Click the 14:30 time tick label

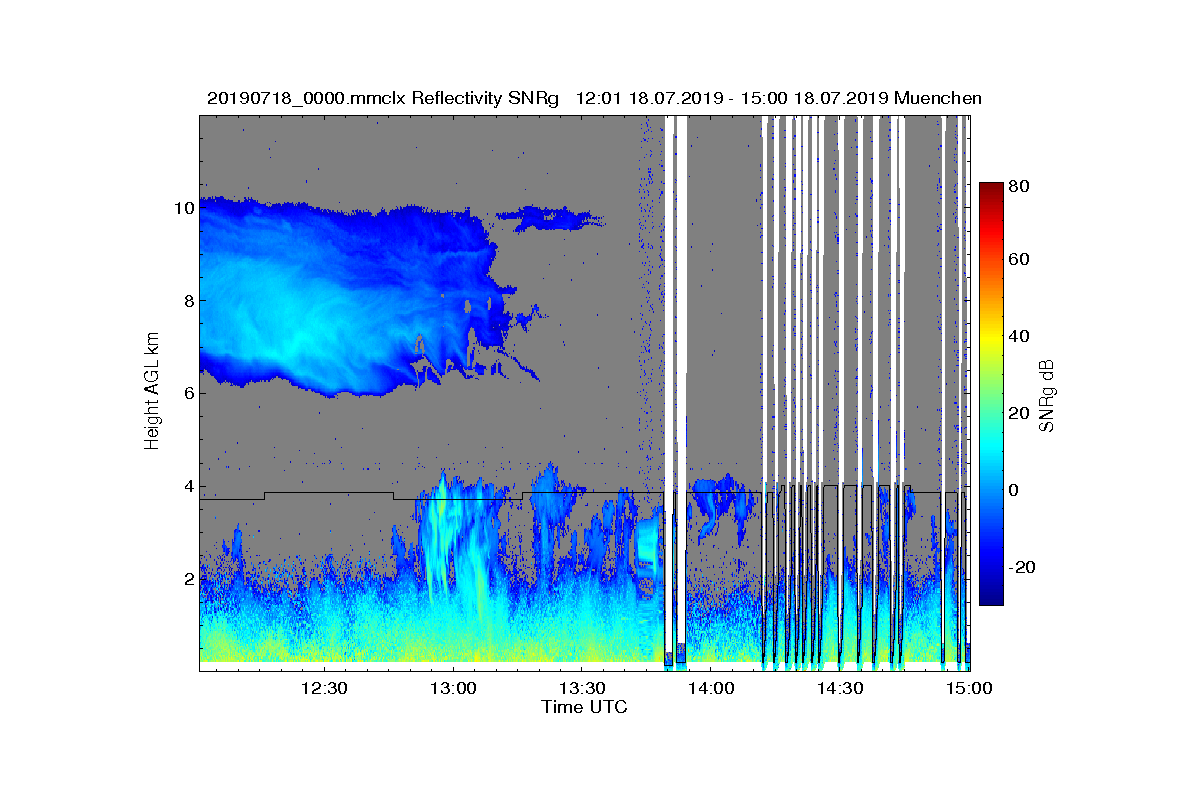840,688
